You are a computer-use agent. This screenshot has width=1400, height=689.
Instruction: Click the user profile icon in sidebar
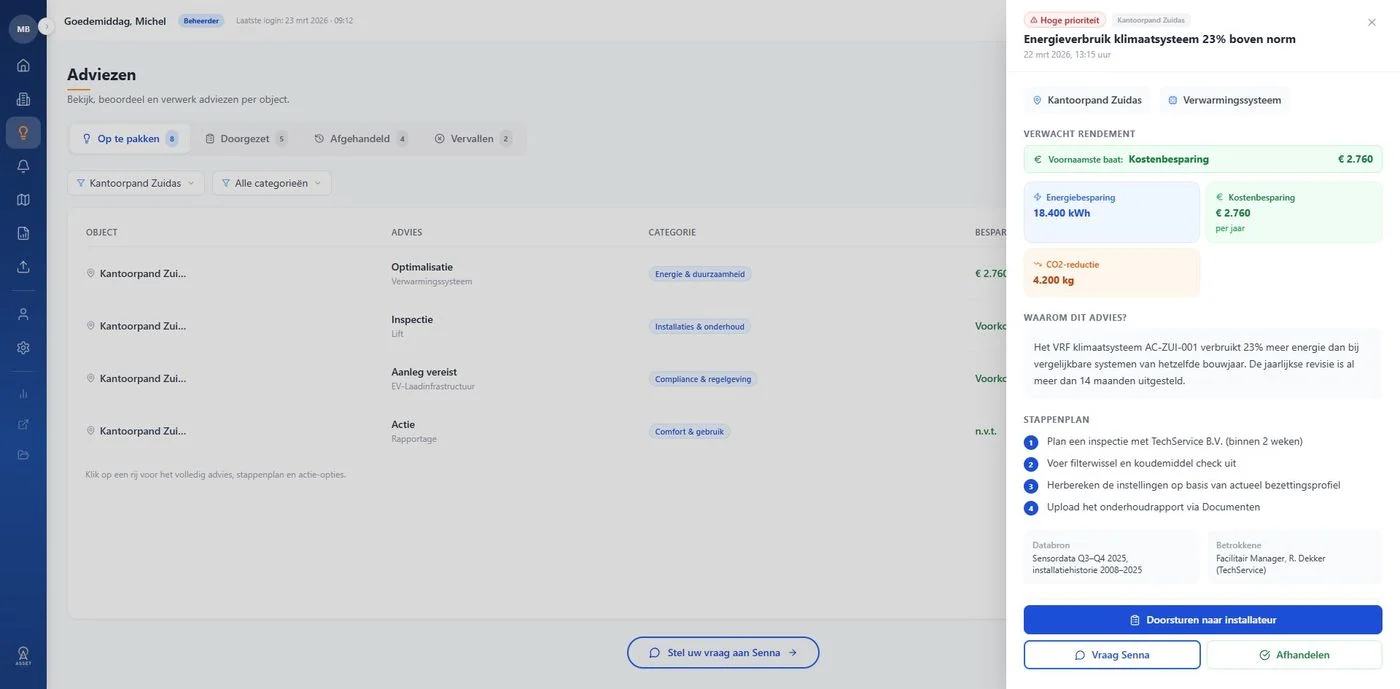point(23,314)
